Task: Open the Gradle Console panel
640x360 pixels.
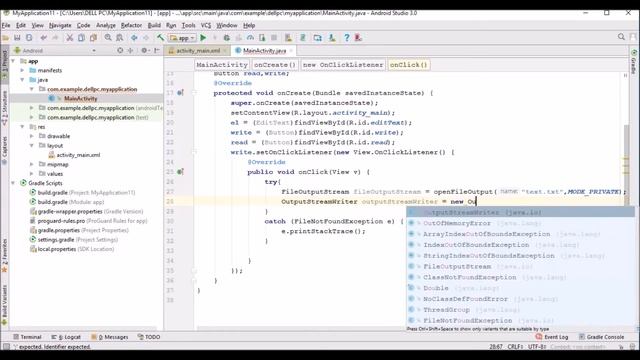Action: tap(602, 337)
